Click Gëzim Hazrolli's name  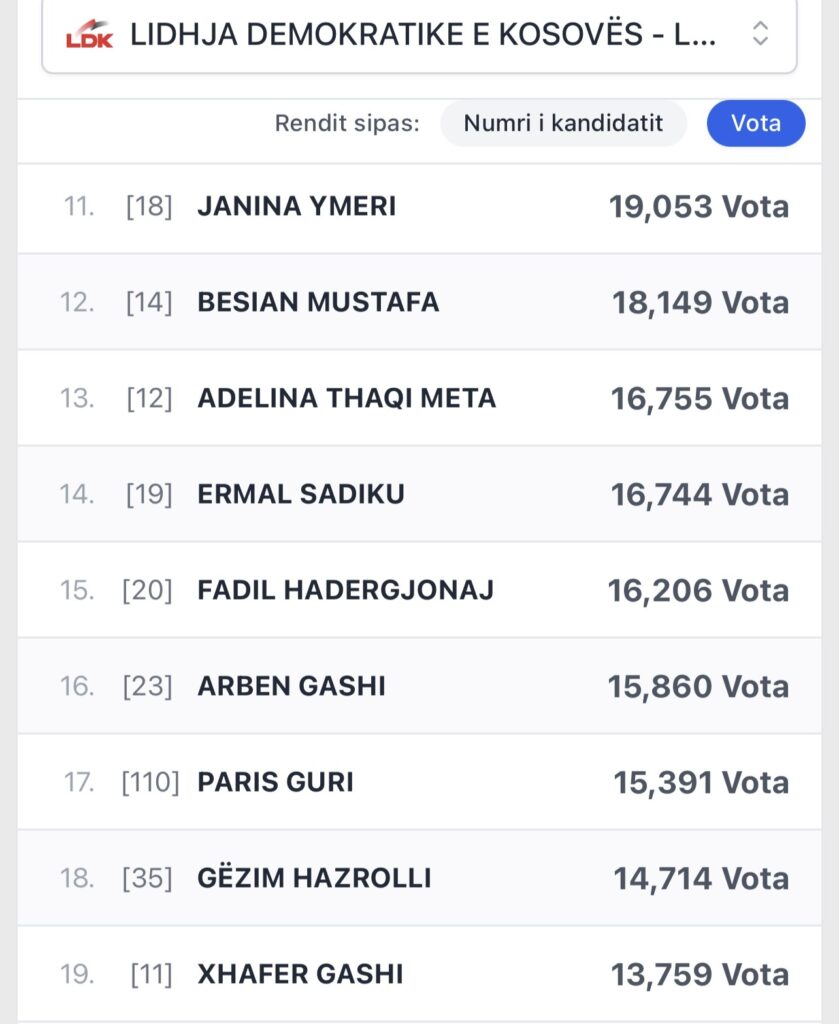(x=315, y=878)
